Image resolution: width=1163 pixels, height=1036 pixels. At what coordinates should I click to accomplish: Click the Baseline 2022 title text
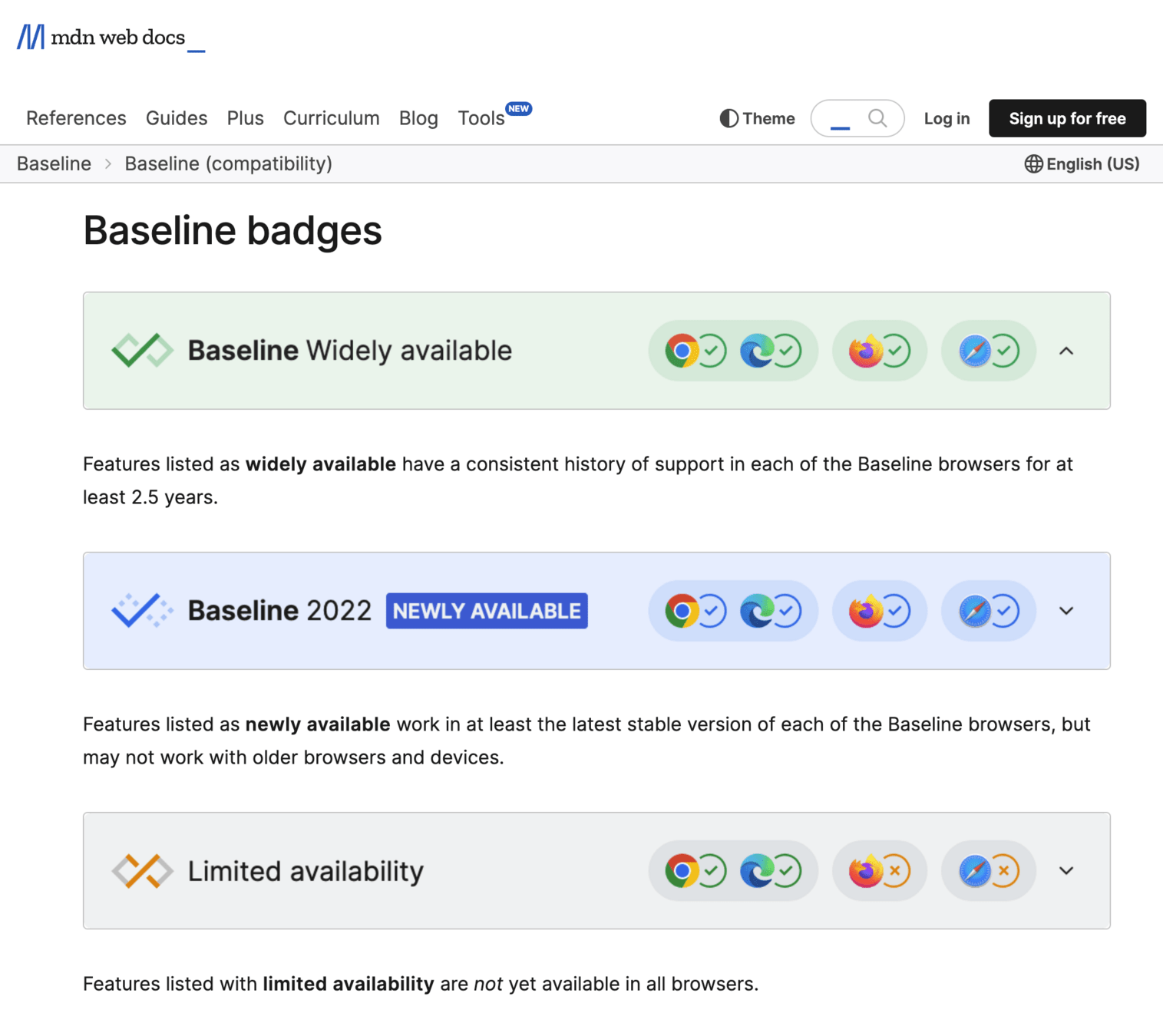(279, 611)
